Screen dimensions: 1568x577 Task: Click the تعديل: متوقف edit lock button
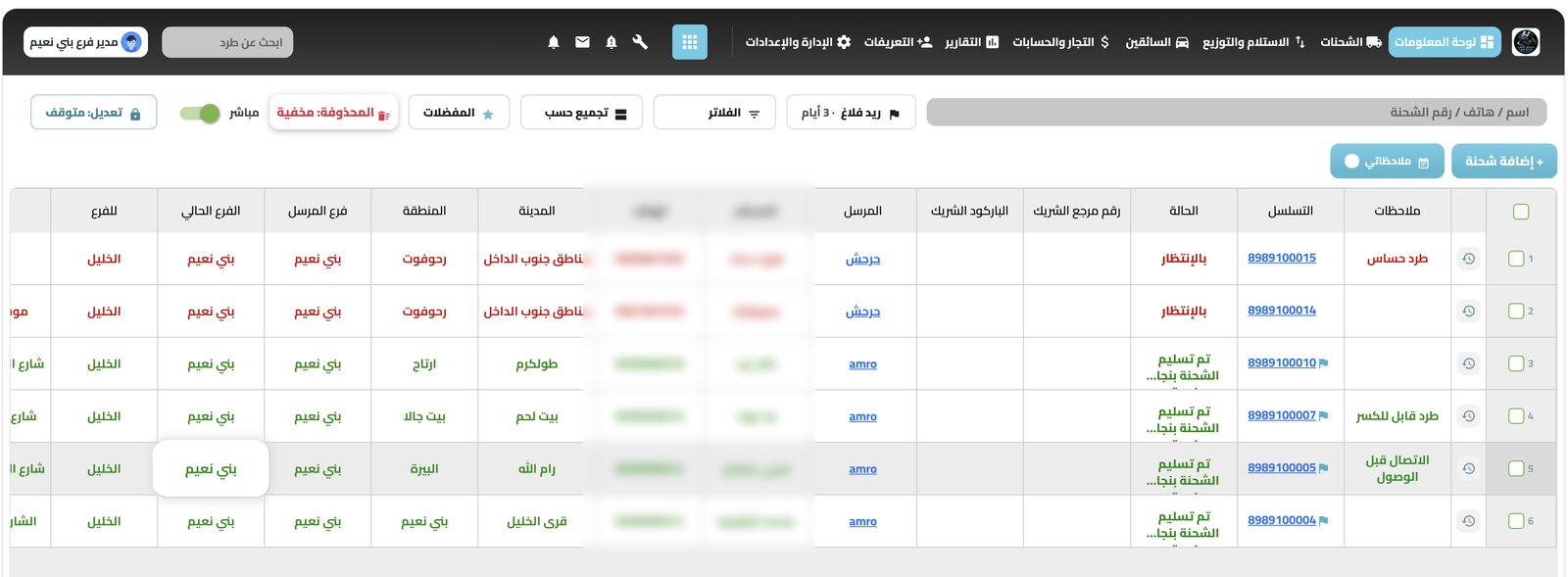coord(94,113)
